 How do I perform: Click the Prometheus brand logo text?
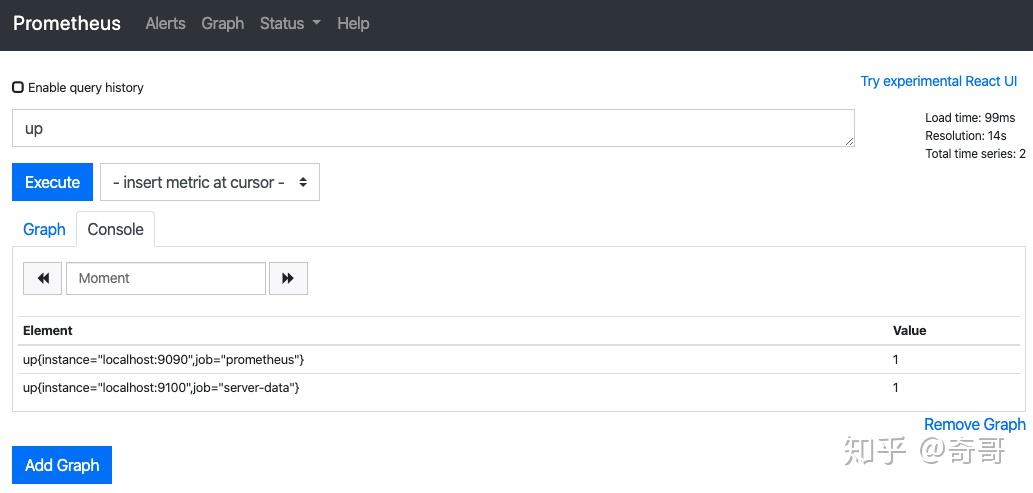pyautogui.click(x=67, y=23)
